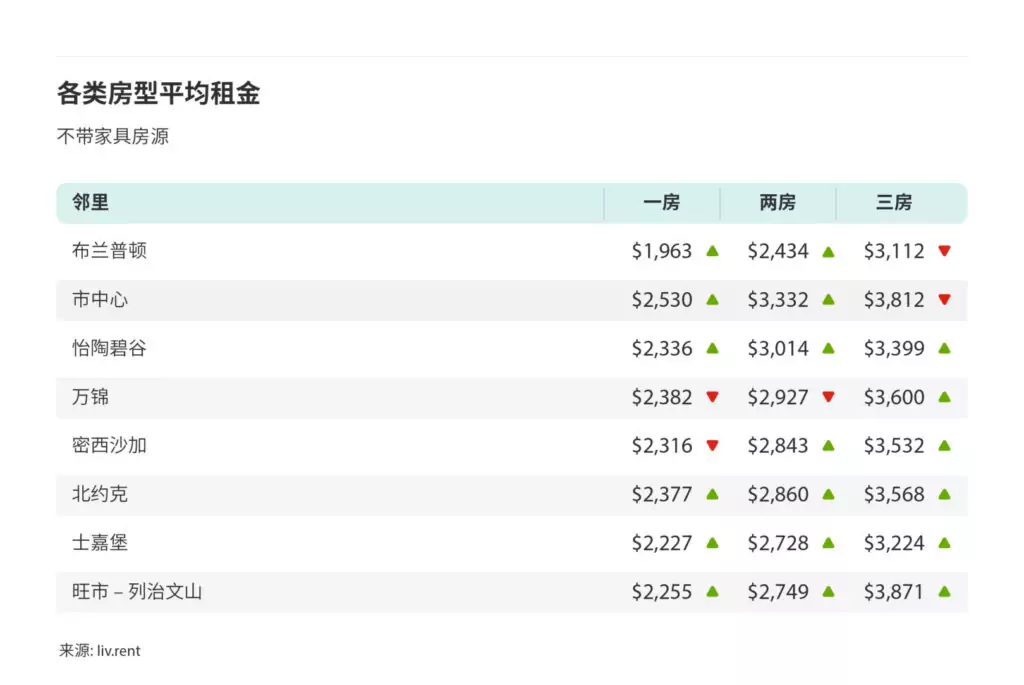
Task: Click the 旺市 – 列治文山 row label
Action: coord(137,592)
